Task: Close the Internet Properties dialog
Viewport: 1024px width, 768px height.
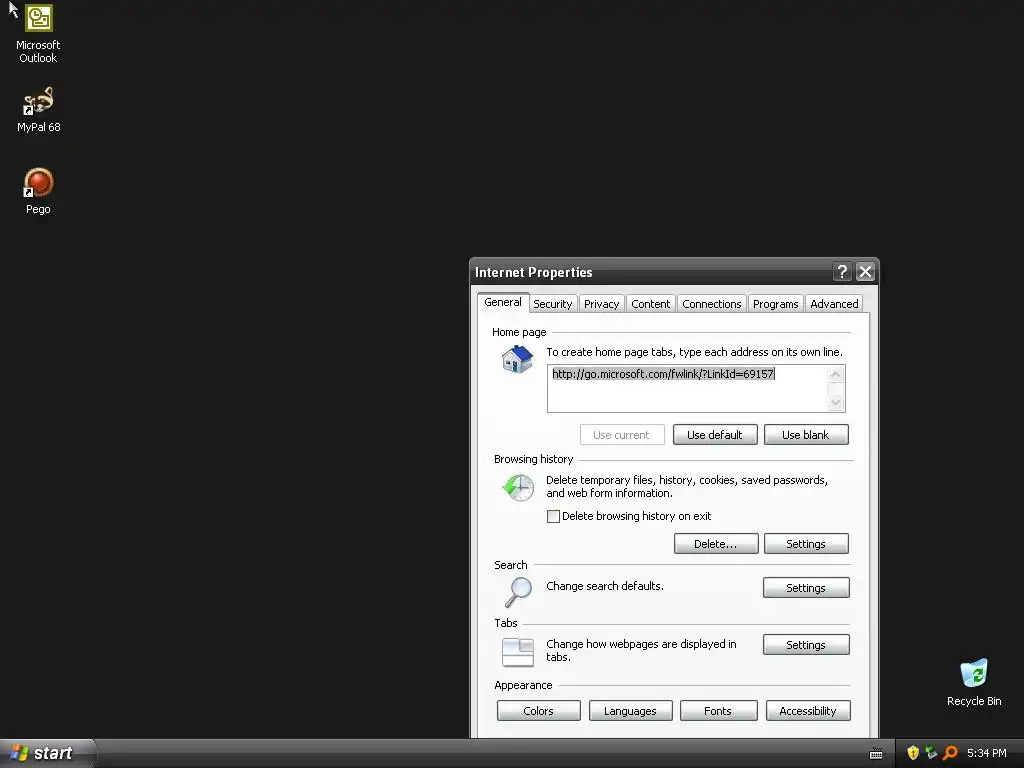Action: (x=865, y=272)
